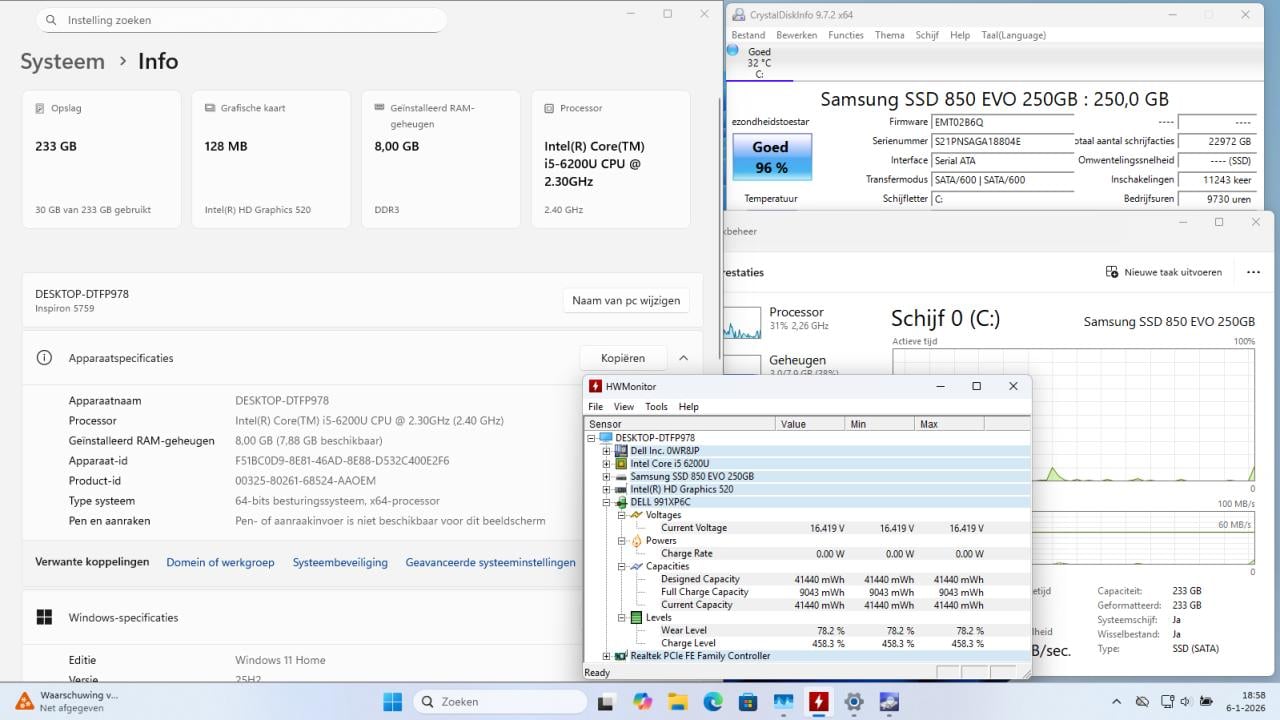
Task: Click the Powers flame icon in HWMonitor
Action: [x=637, y=541]
